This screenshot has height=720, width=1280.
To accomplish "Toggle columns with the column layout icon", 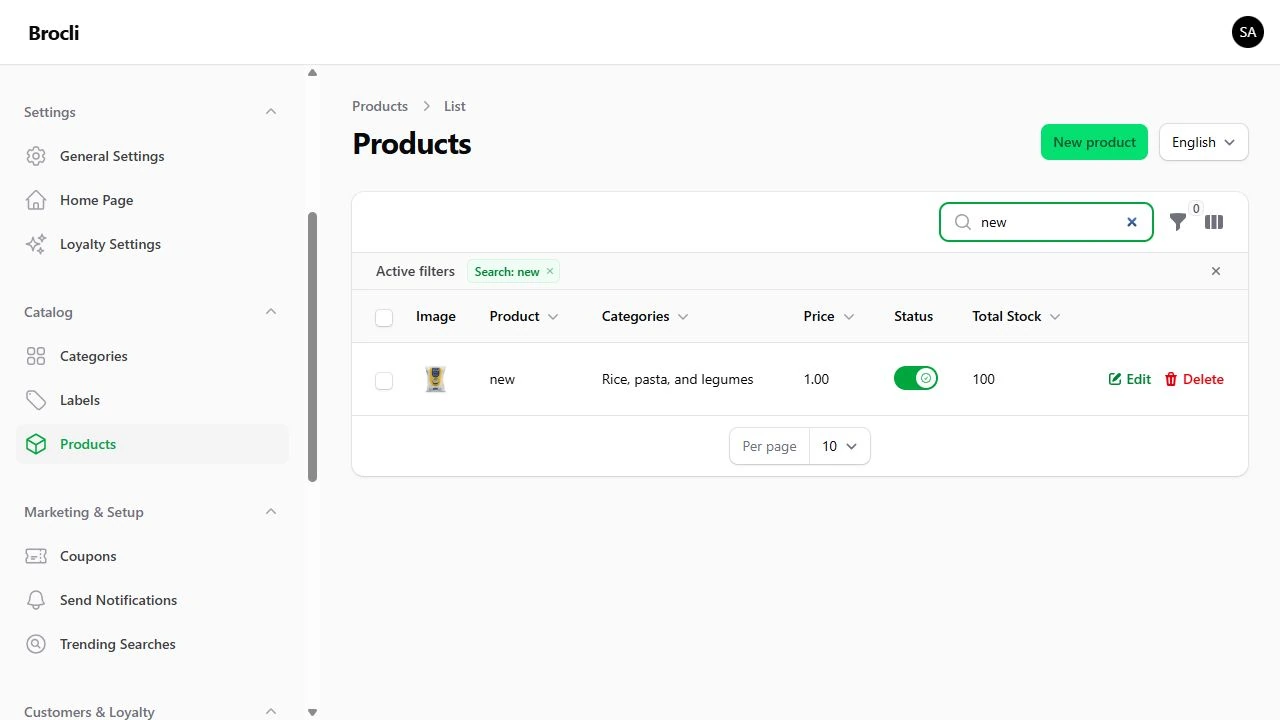I will (1214, 222).
